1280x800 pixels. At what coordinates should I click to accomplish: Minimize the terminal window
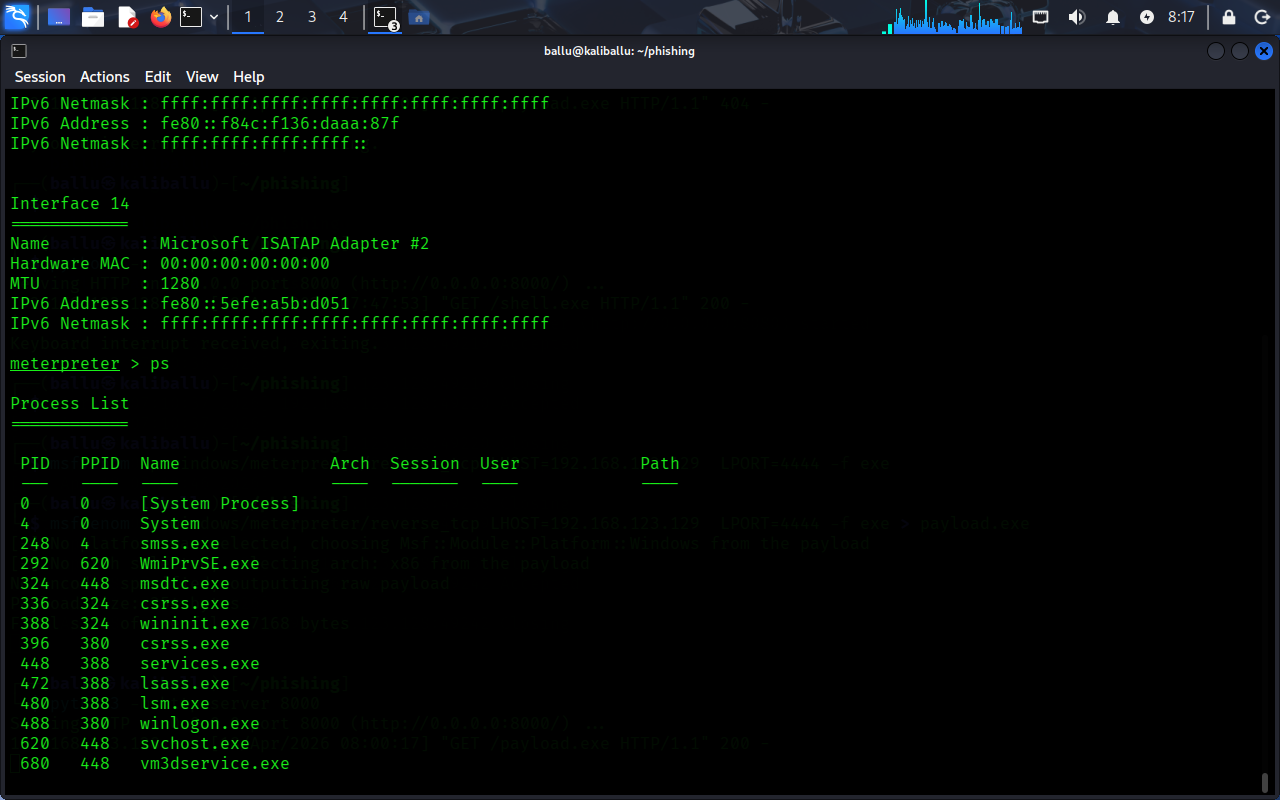coord(1216,51)
